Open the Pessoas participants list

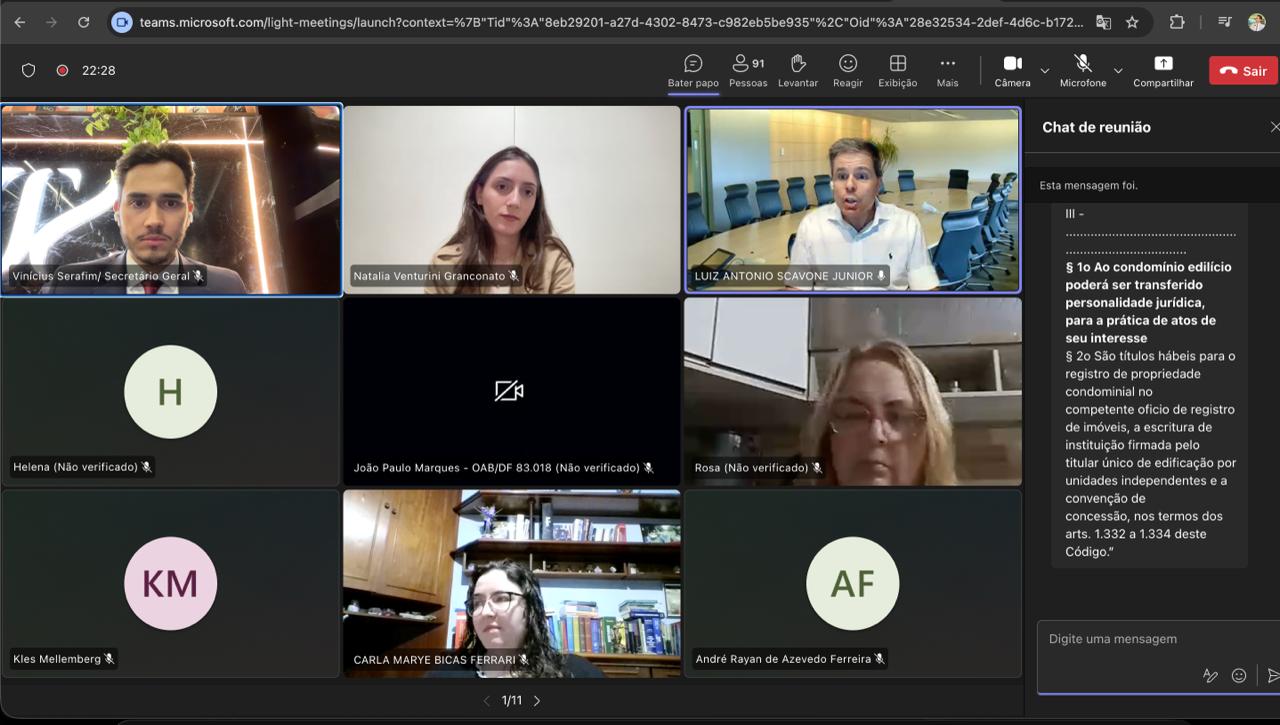(747, 70)
